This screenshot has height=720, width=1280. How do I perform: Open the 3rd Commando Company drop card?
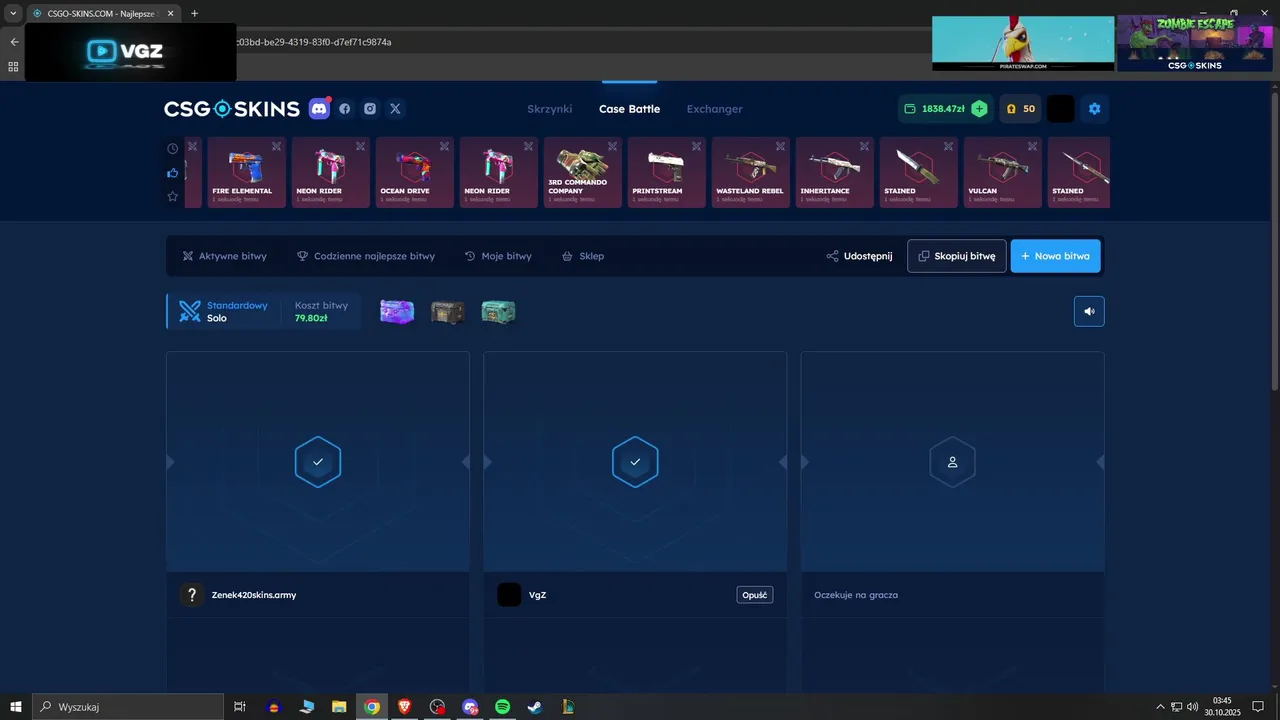tap(582, 172)
